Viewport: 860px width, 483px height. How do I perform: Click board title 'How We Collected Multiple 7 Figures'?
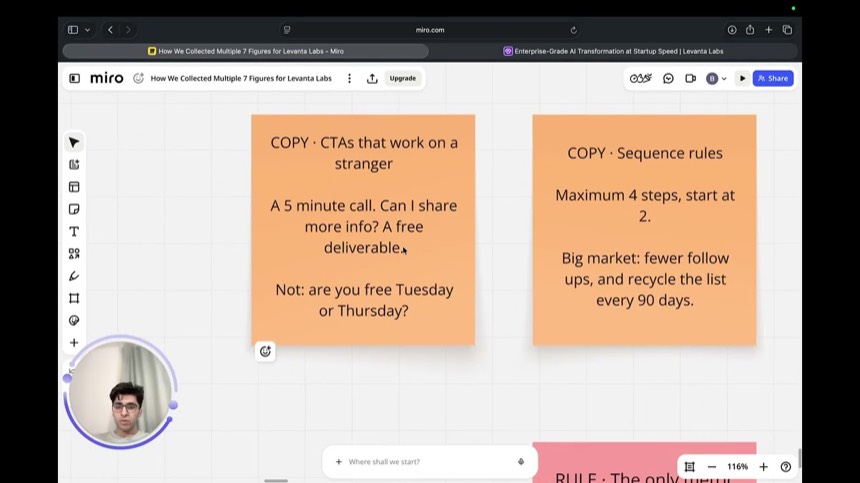click(x=241, y=78)
